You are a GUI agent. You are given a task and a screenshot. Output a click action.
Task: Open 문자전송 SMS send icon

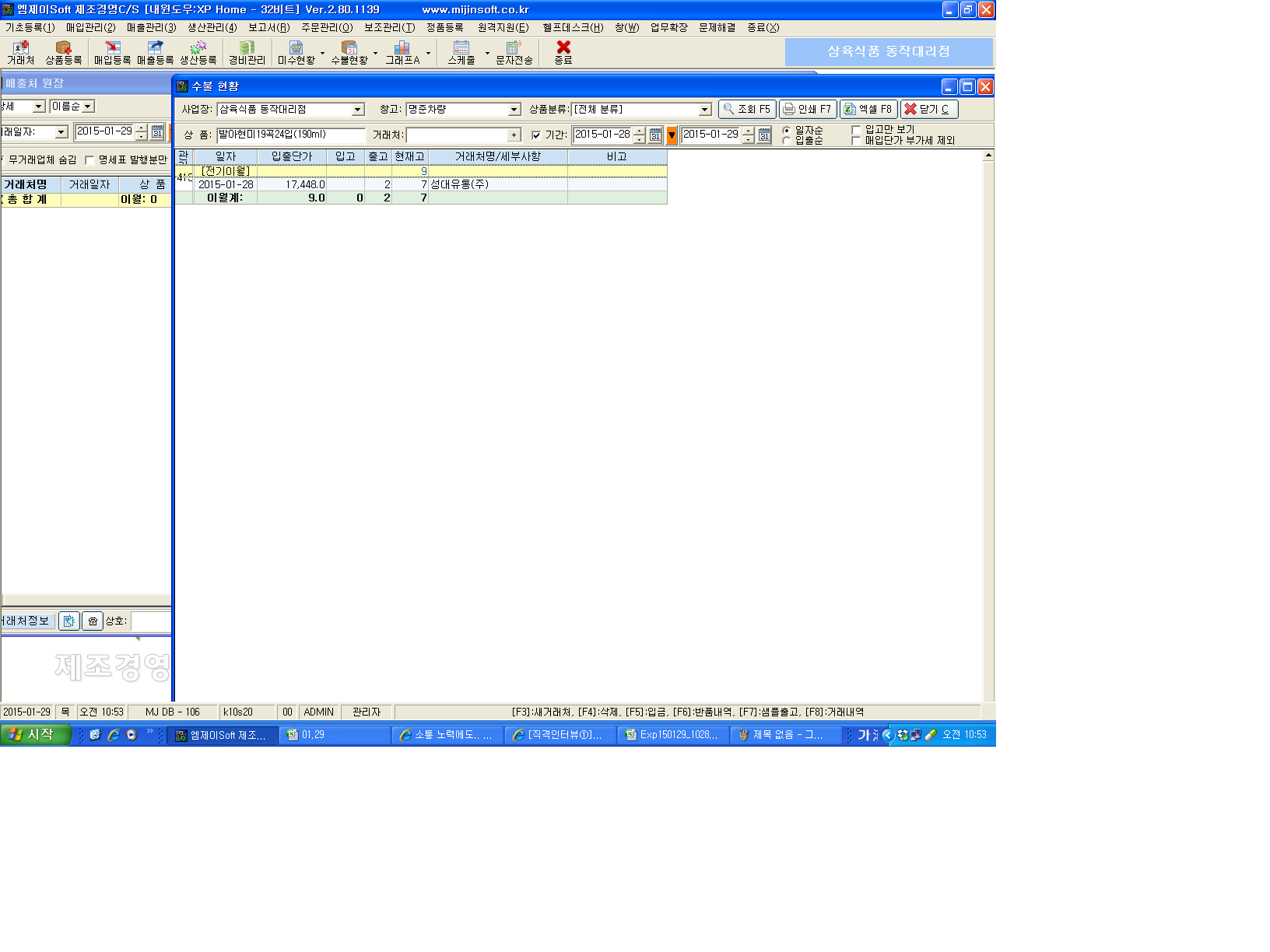(x=514, y=53)
